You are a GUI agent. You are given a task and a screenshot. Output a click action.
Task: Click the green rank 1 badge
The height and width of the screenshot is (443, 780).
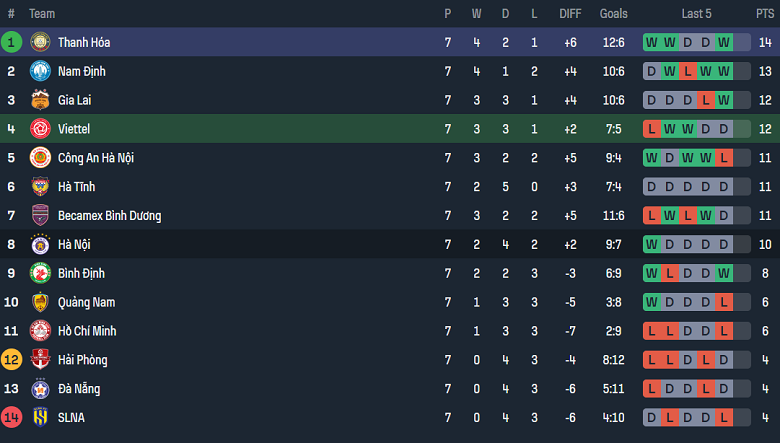coord(11,42)
